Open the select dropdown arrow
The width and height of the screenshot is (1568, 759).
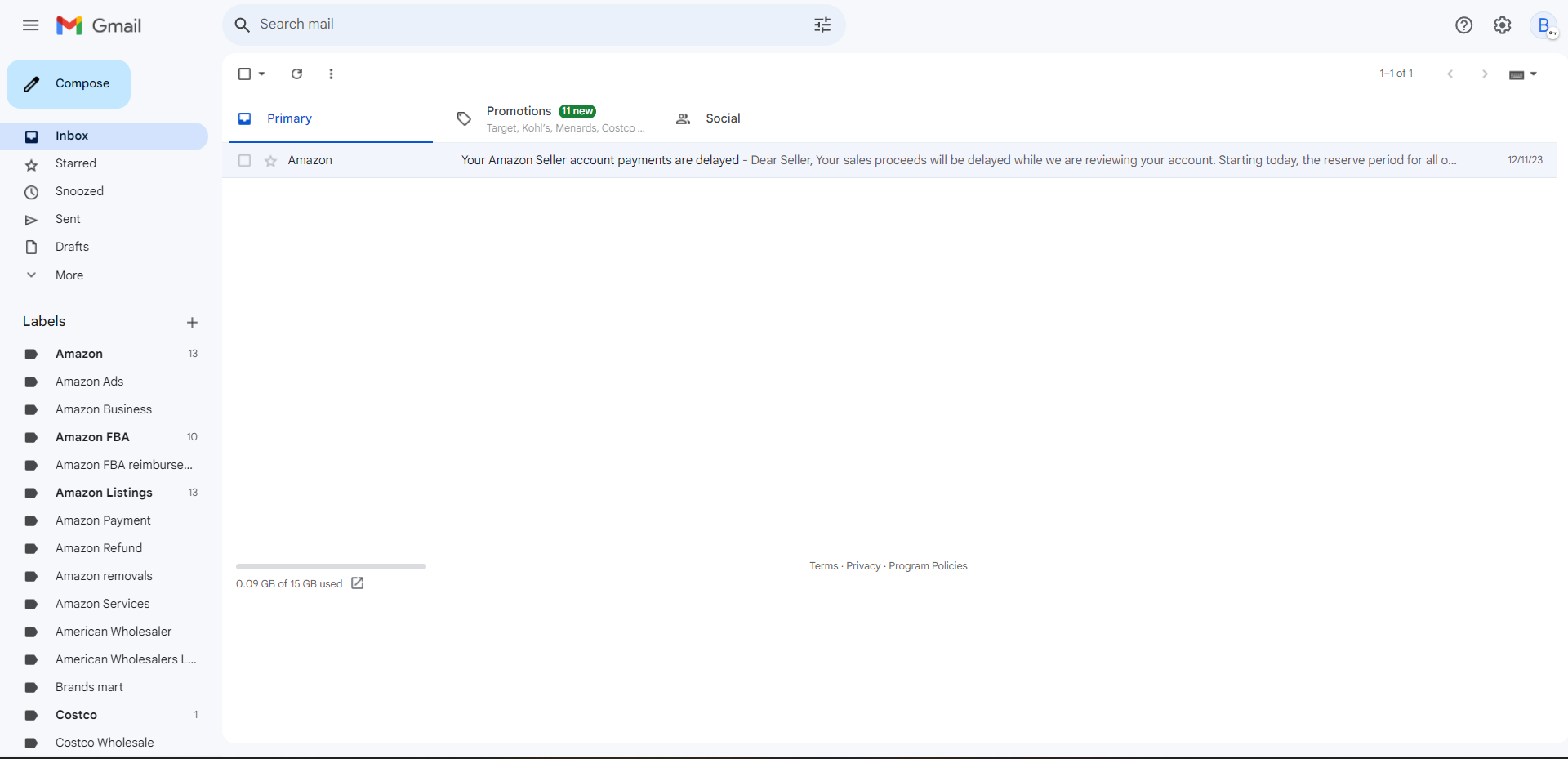[x=261, y=74]
